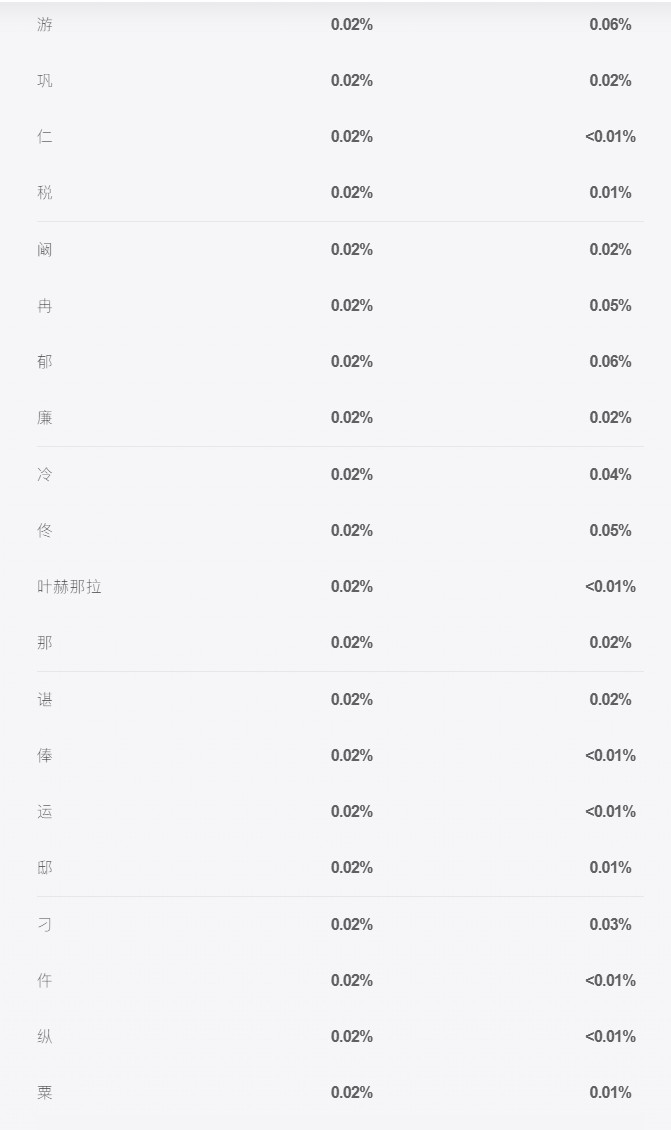Open the surname 纵 entry
Viewport: 671px width, 1130px height.
coord(45,1037)
